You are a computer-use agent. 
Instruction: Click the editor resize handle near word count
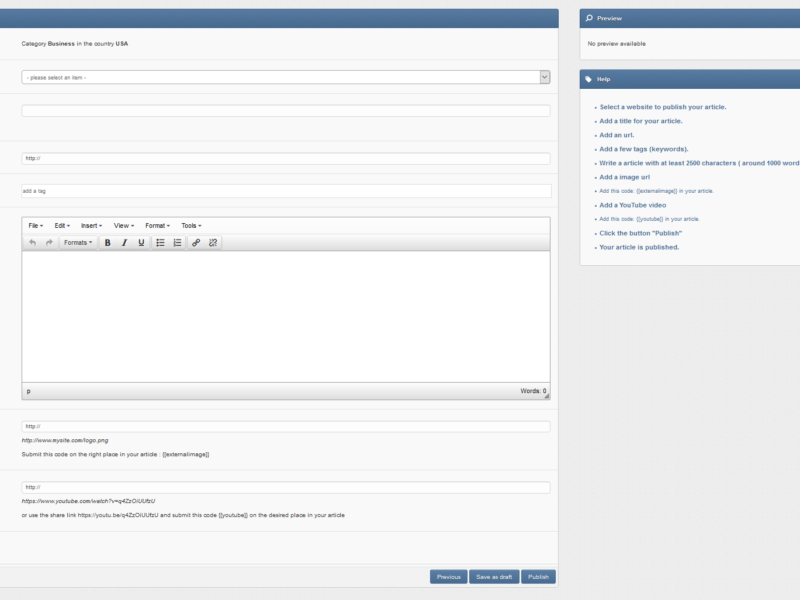(x=547, y=396)
